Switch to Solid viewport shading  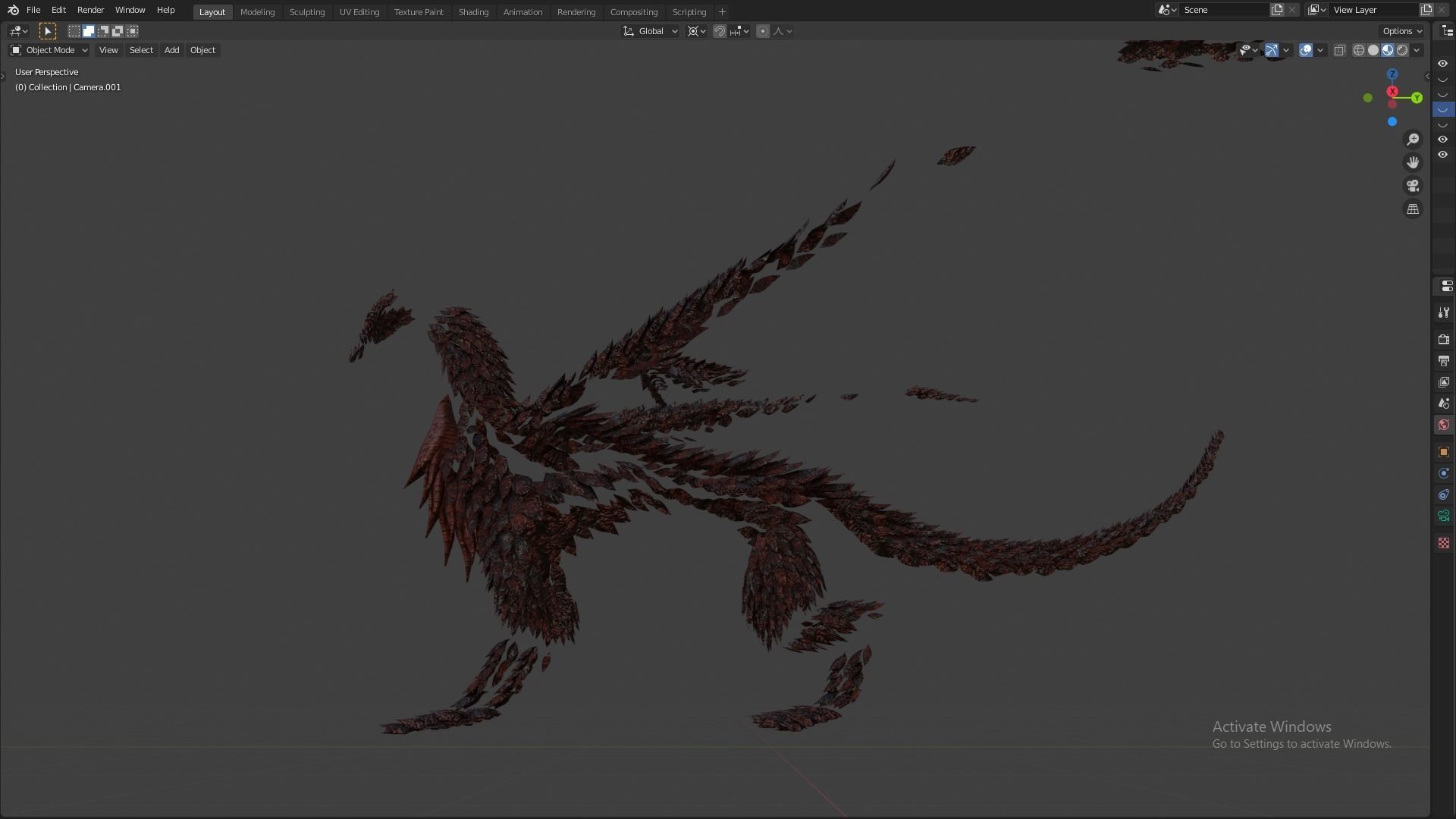tap(1373, 50)
